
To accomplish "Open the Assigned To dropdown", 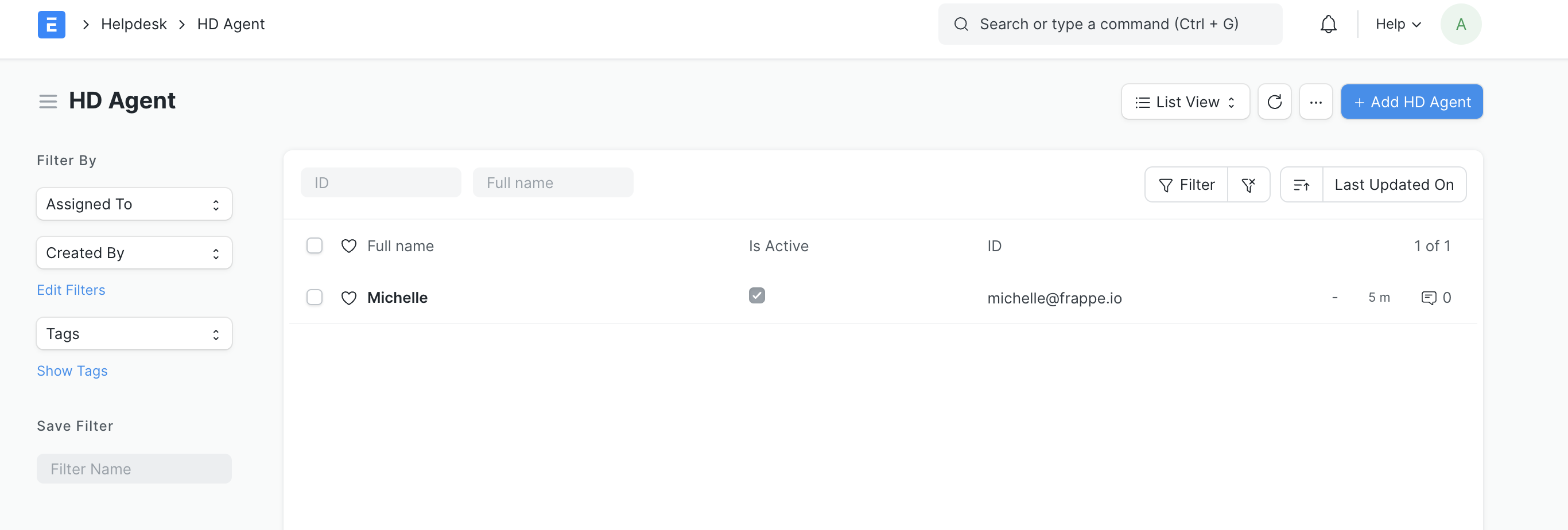I will point(134,204).
